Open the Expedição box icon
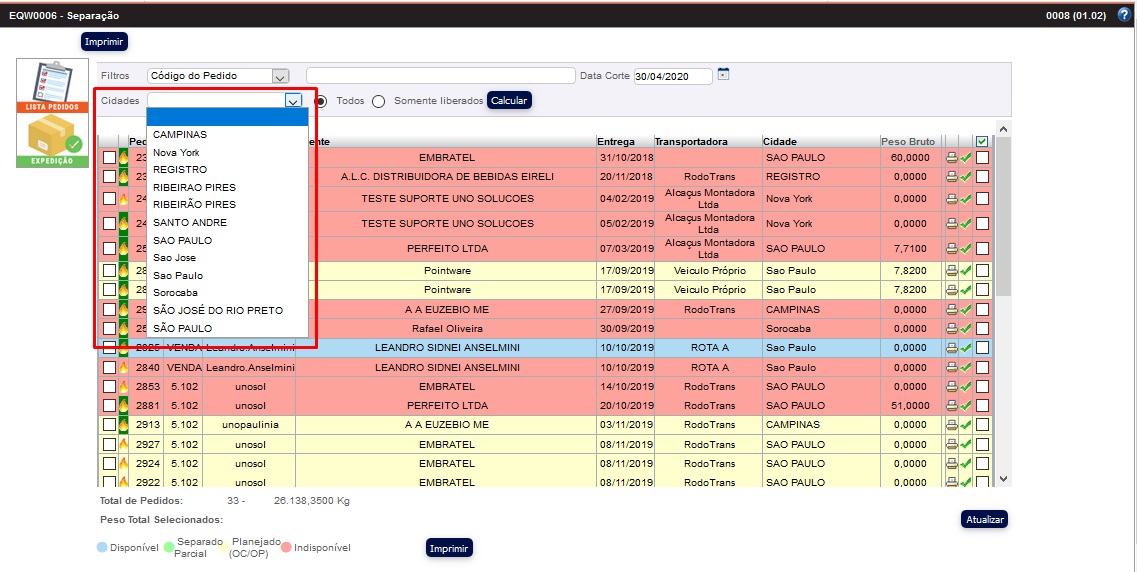Viewport: 1137px width, 572px height. coord(52,139)
